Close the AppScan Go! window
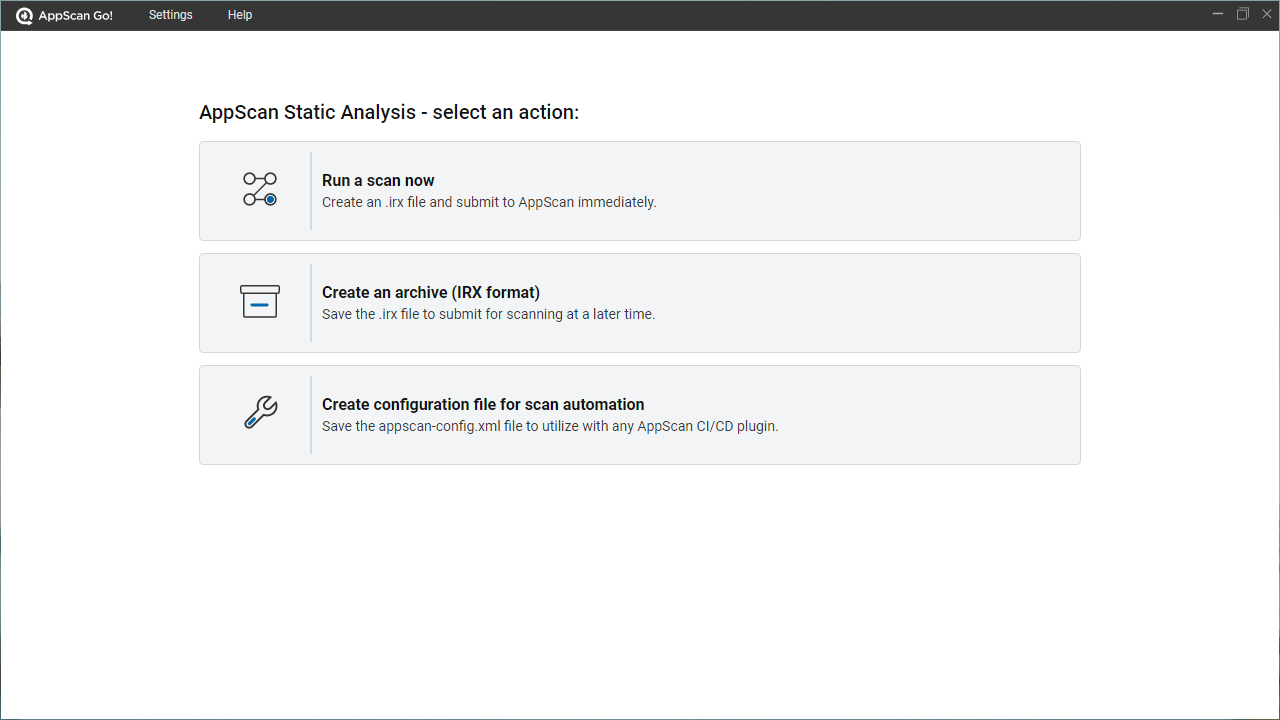 (1267, 14)
